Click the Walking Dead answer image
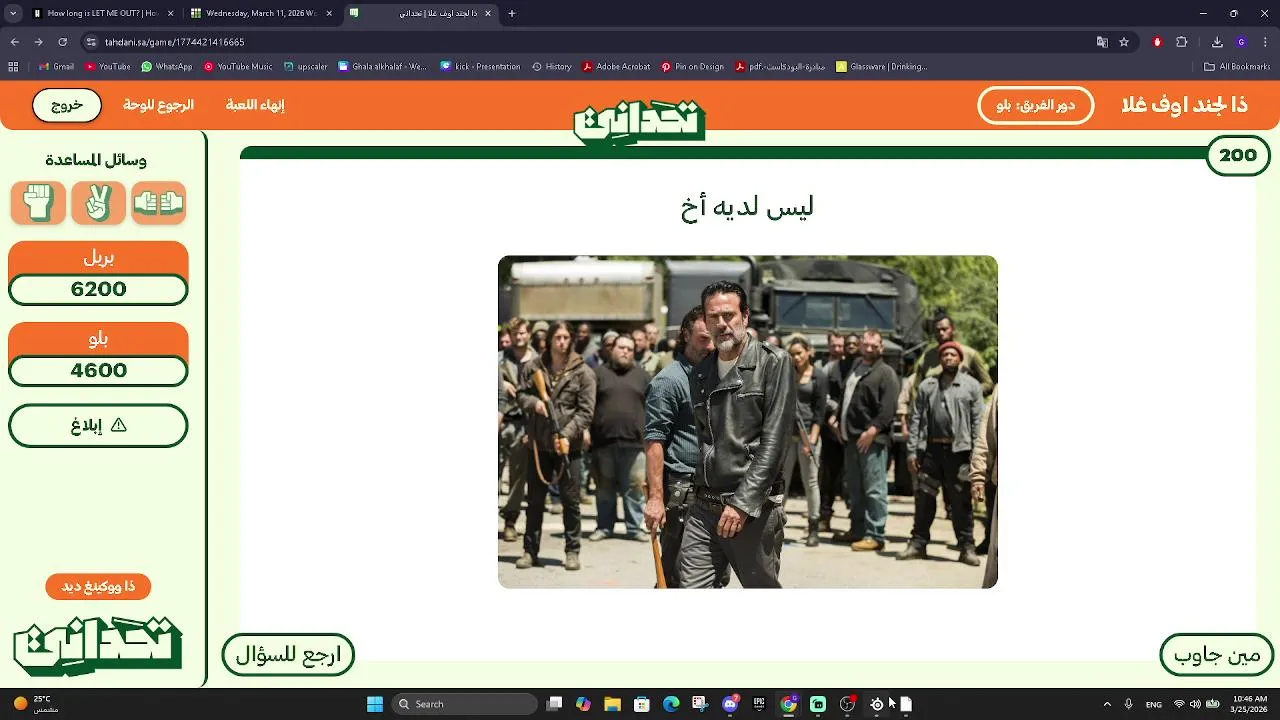Viewport: 1280px width, 720px height. [x=748, y=422]
